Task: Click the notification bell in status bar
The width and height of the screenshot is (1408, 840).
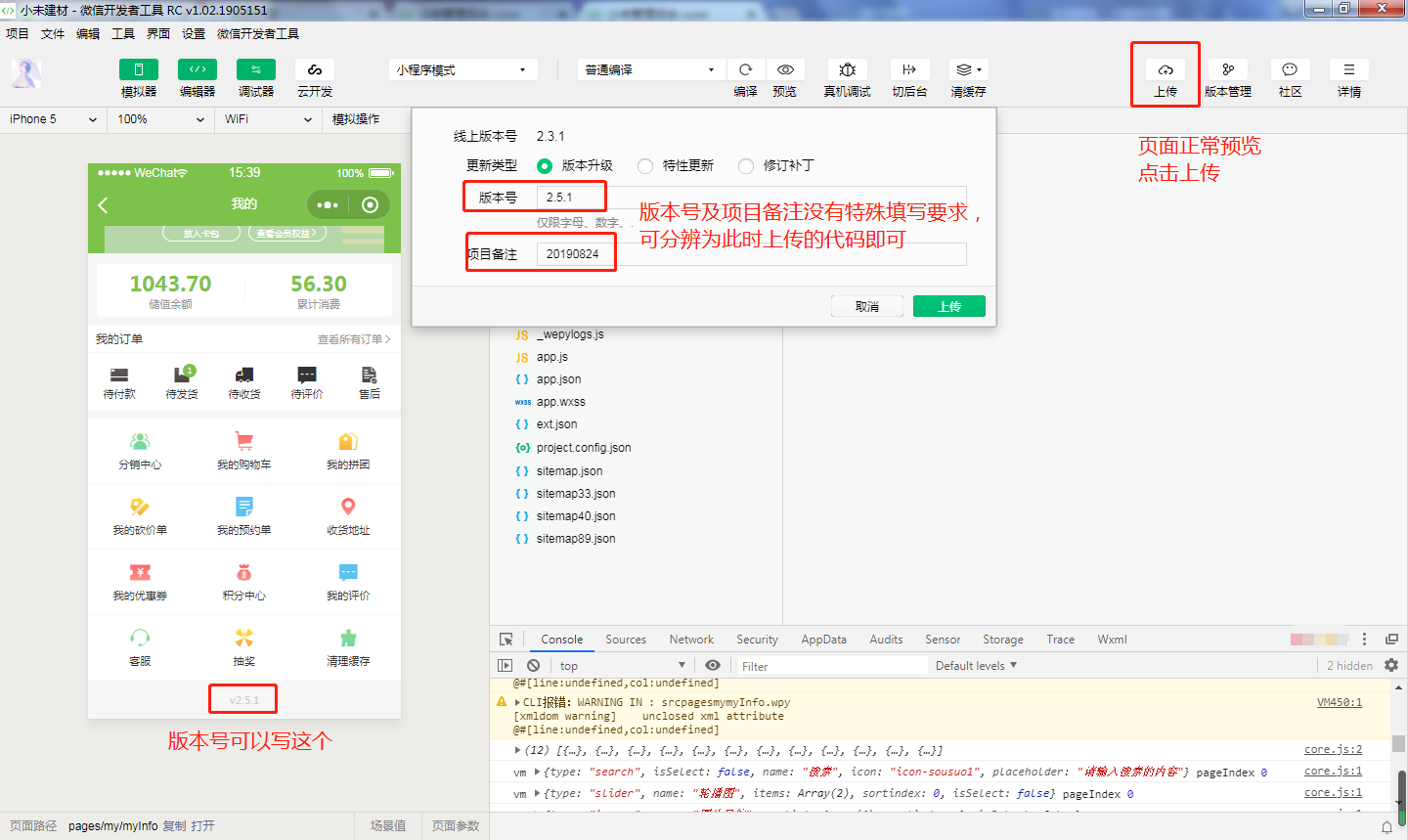Action: pyautogui.click(x=1386, y=827)
